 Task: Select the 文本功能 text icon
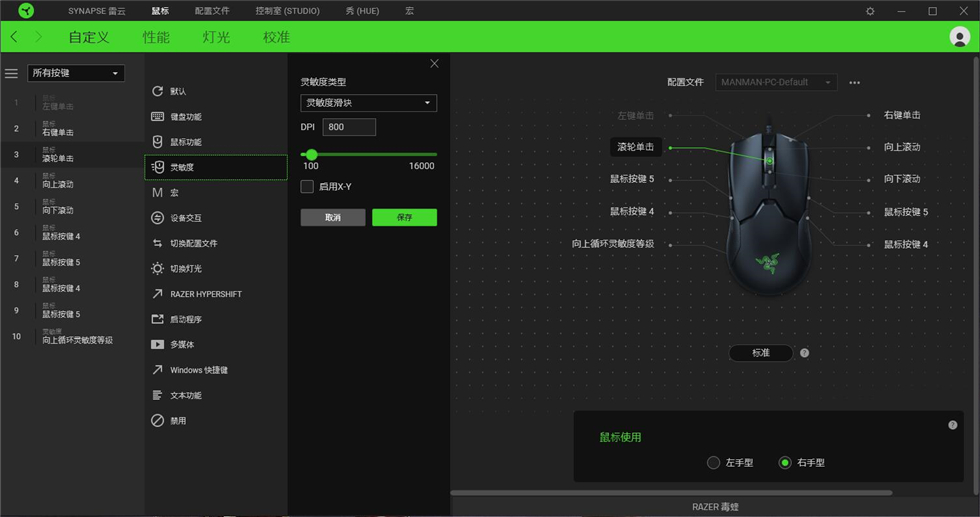[158, 395]
